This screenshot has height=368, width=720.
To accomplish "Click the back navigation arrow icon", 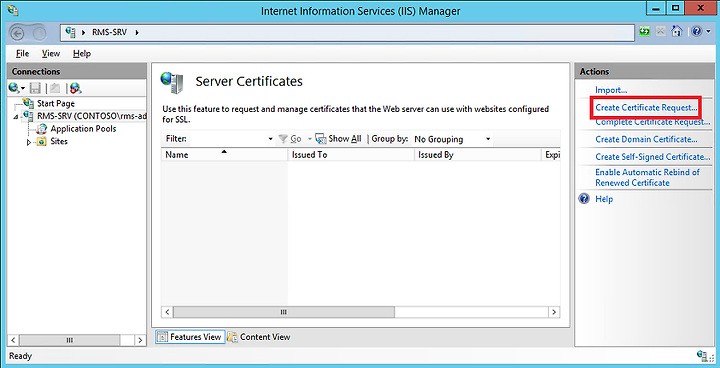I will pos(17,33).
